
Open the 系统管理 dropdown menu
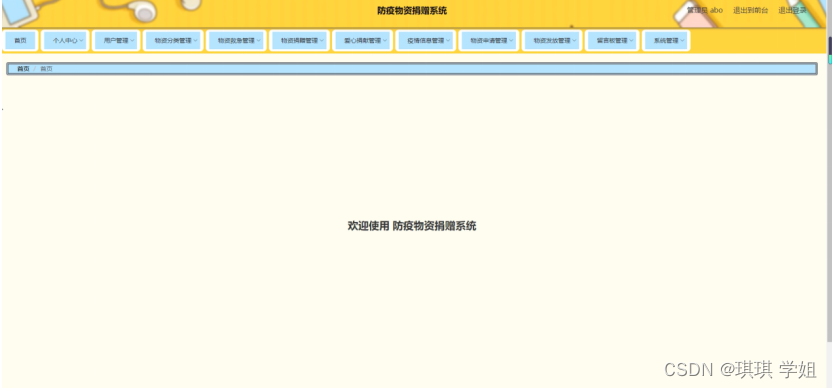[x=666, y=40]
